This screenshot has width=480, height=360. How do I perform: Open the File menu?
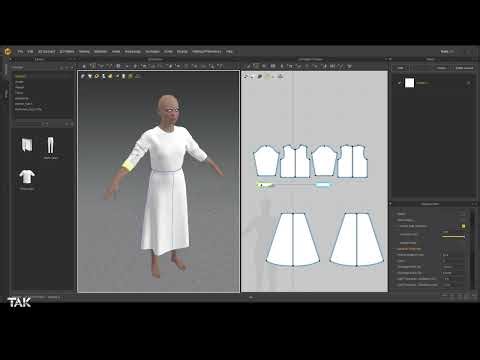click(x=20, y=52)
